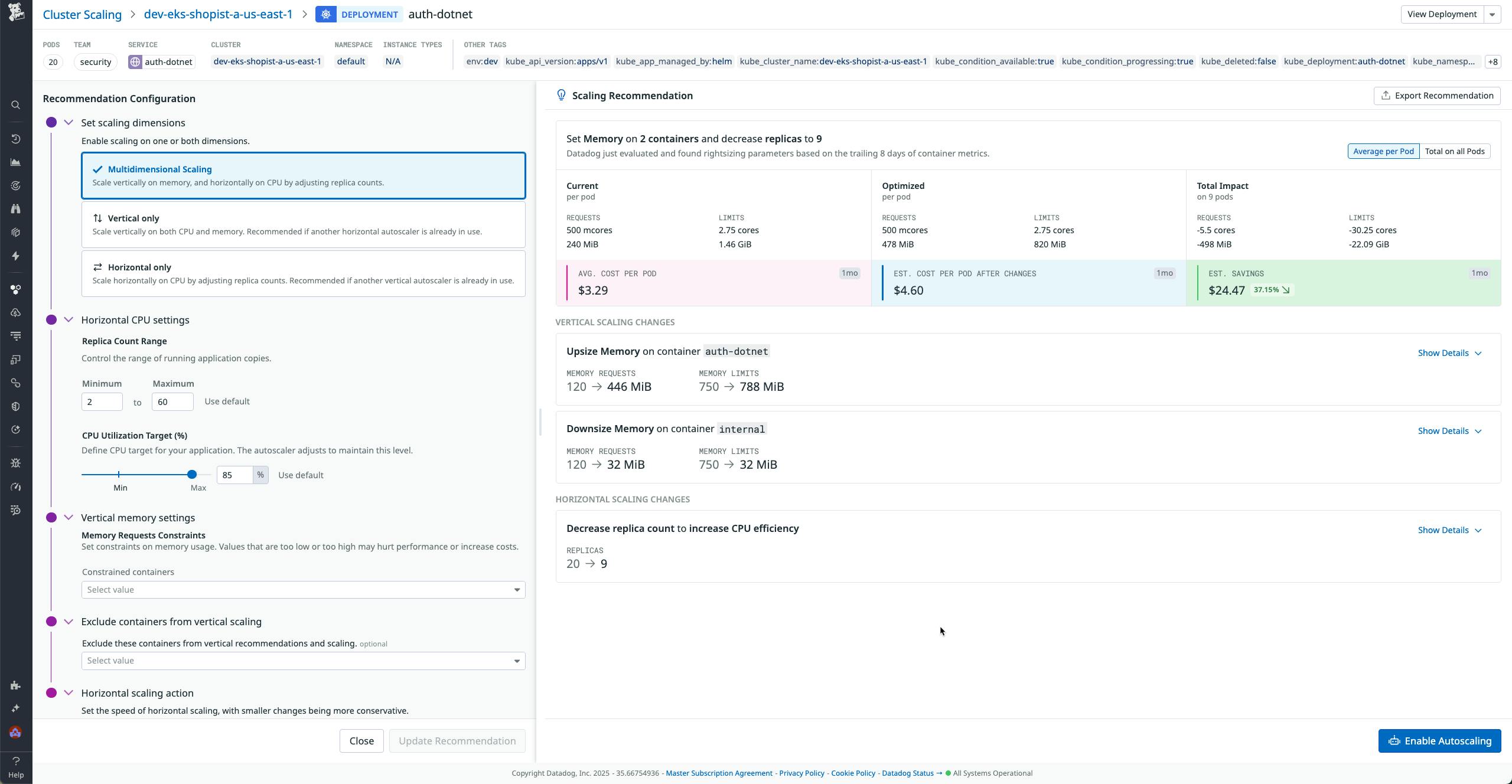Open the Security shield icon in sidebar

point(15,406)
